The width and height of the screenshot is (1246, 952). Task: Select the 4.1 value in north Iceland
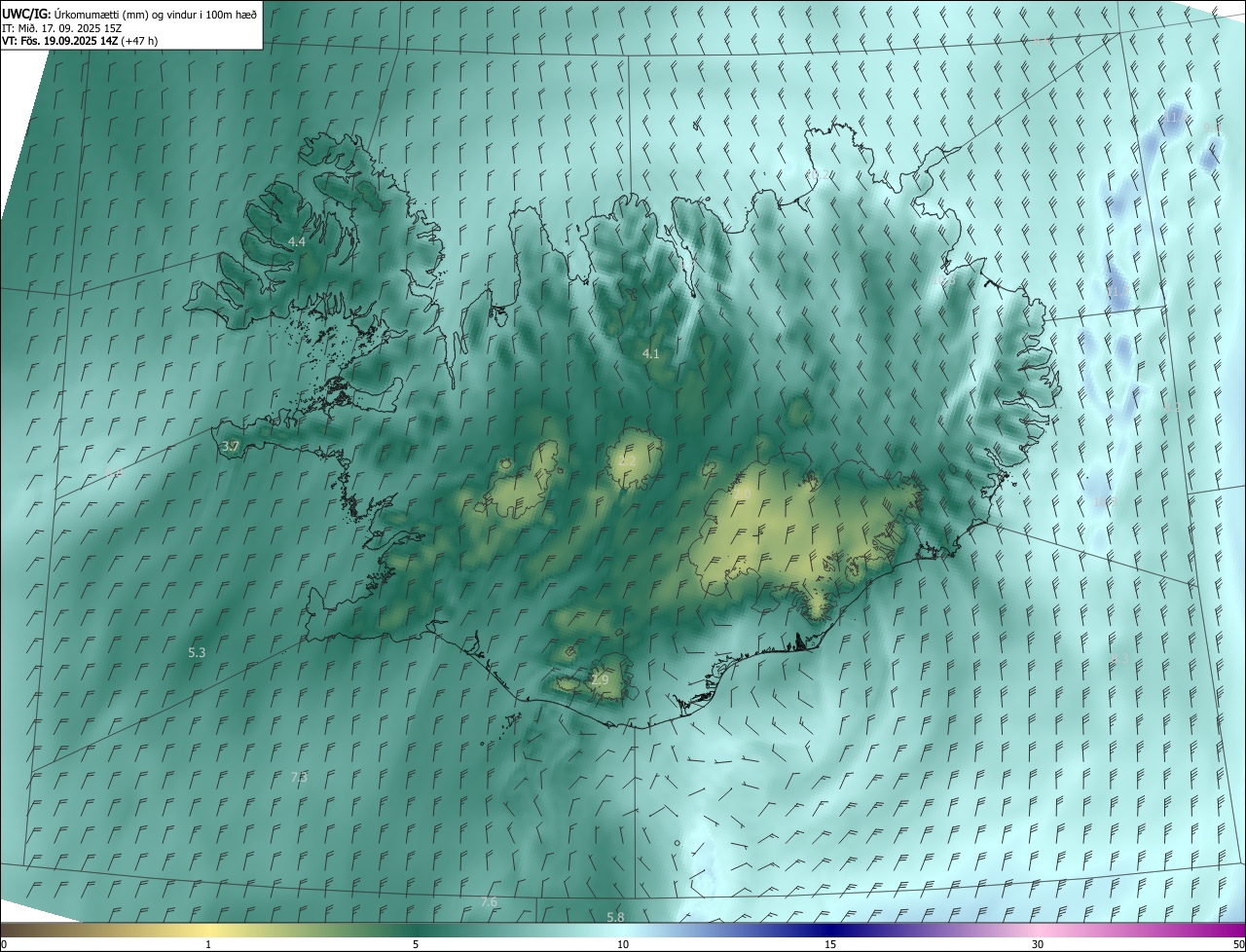click(651, 354)
